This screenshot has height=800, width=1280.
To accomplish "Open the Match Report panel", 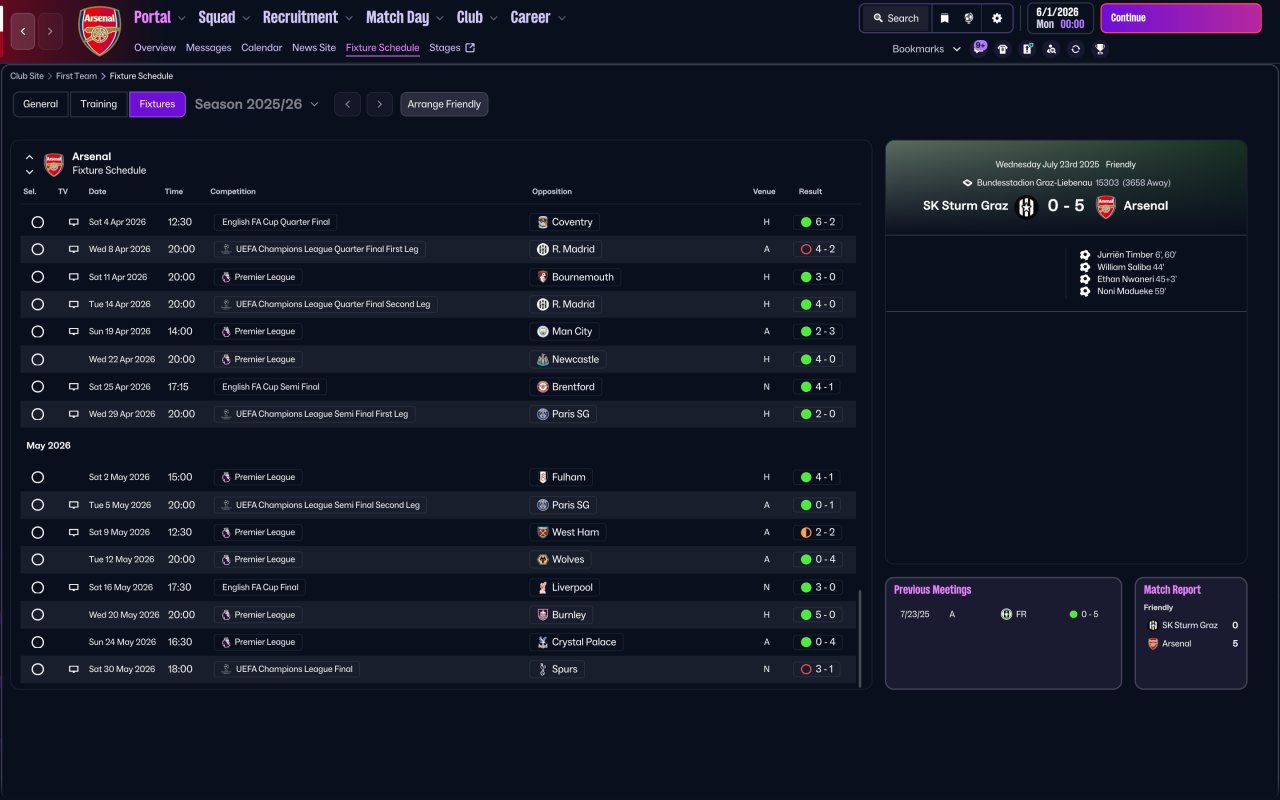I will pos(1191,633).
